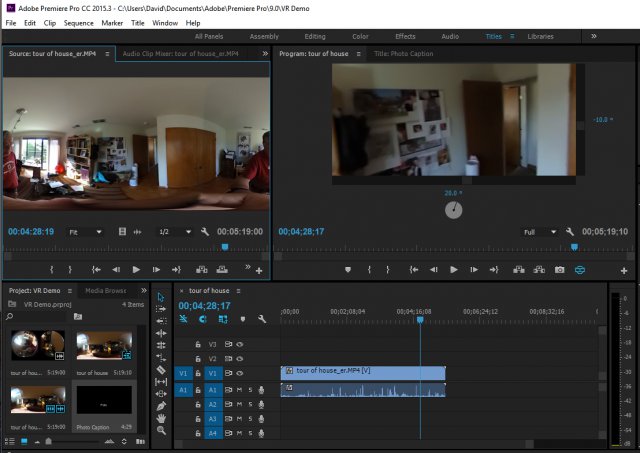Select the Razor tool
Screen dimensions: 640x453
click(x=161, y=370)
